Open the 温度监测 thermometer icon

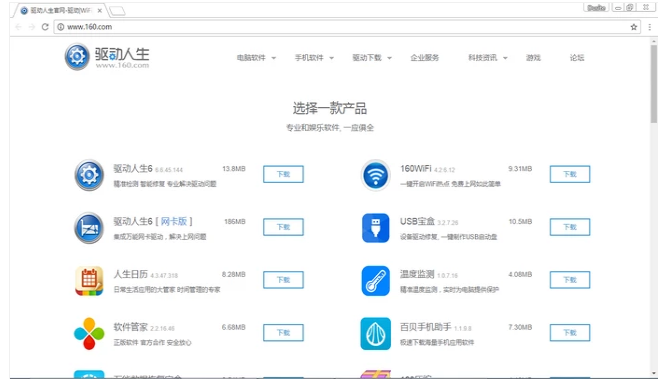[376, 281]
